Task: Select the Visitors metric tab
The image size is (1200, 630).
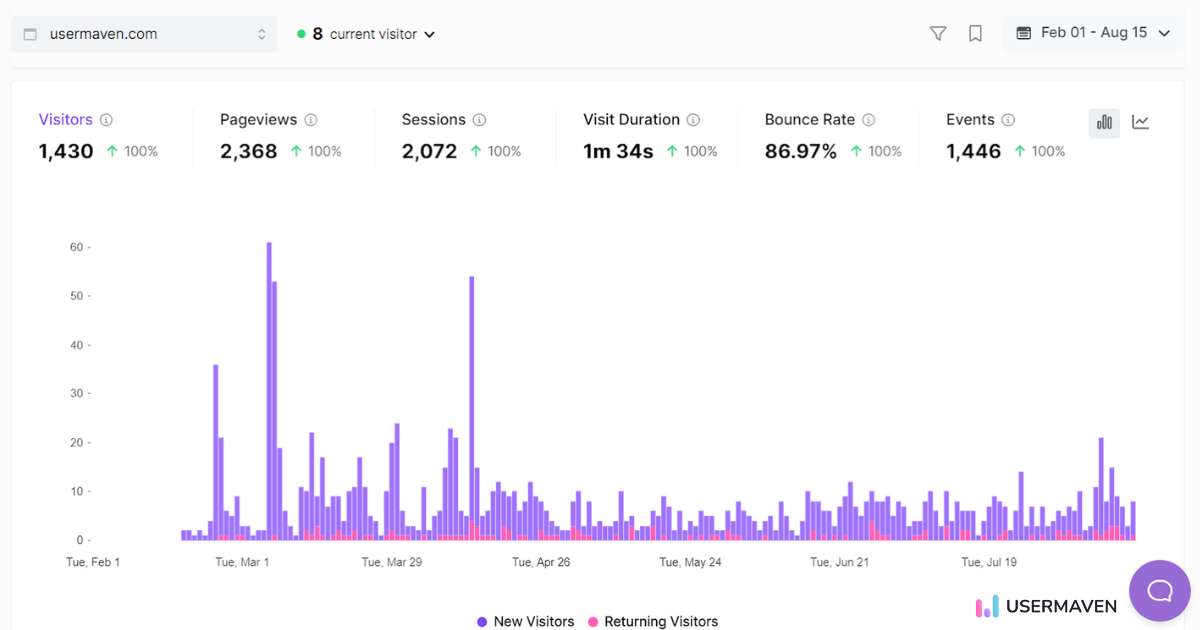Action: click(65, 120)
